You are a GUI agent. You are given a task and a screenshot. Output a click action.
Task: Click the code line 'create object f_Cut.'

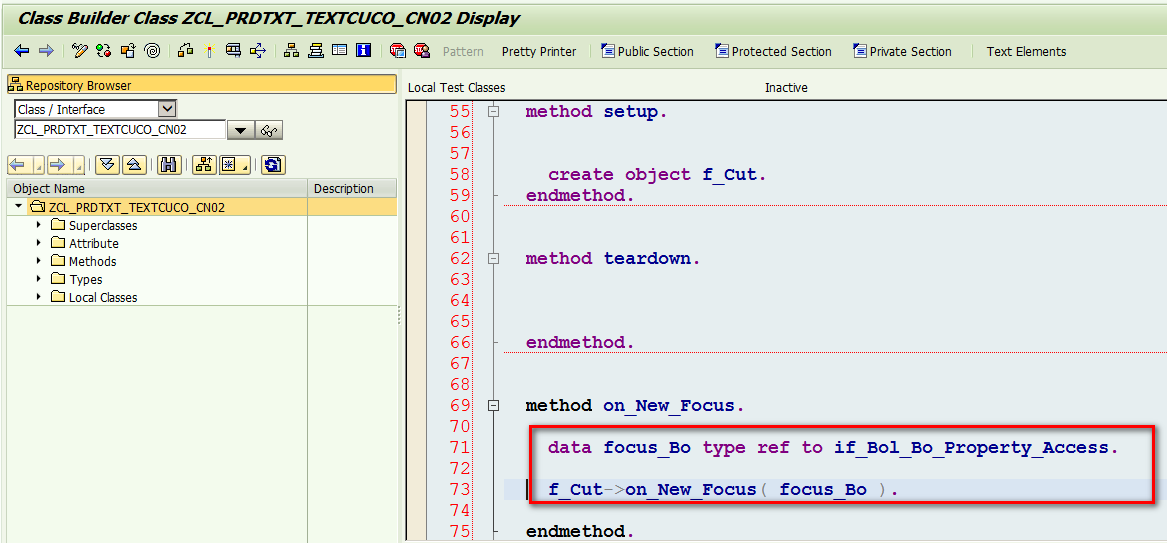(657, 175)
